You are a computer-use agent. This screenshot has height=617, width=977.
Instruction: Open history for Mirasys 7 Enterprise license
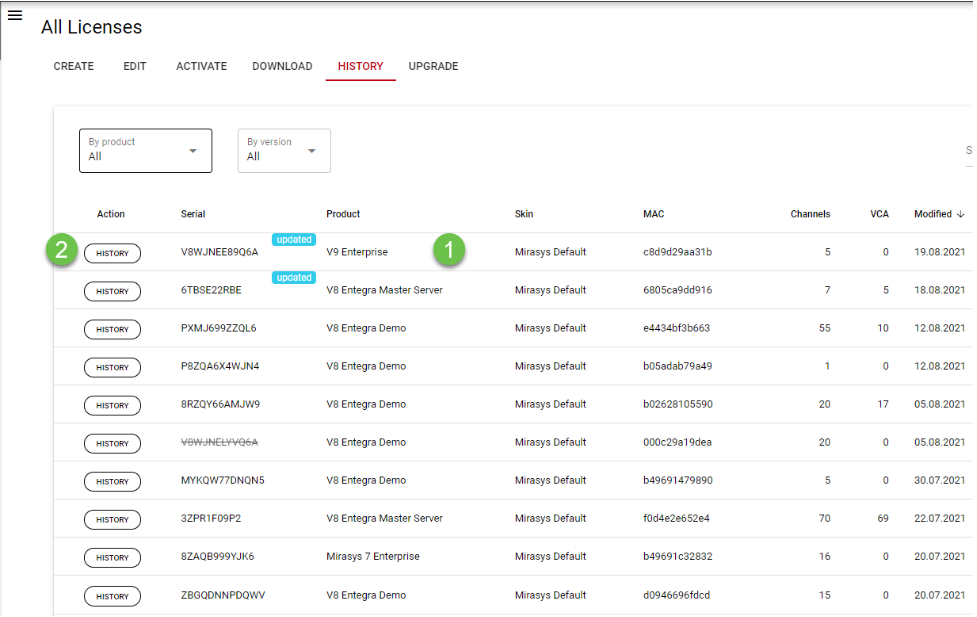[112, 558]
